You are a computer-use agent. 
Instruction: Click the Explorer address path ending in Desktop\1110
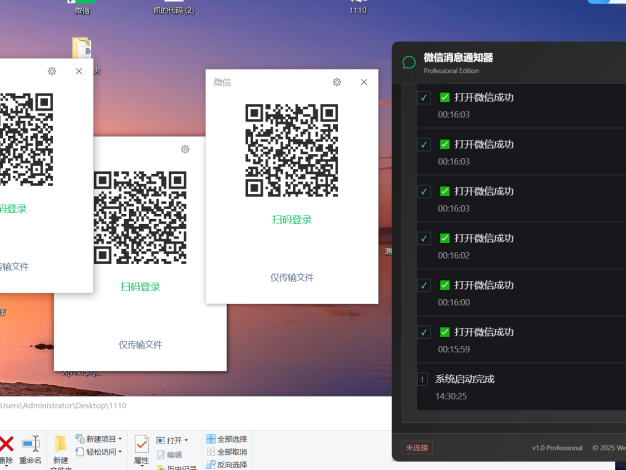[x=63, y=405]
